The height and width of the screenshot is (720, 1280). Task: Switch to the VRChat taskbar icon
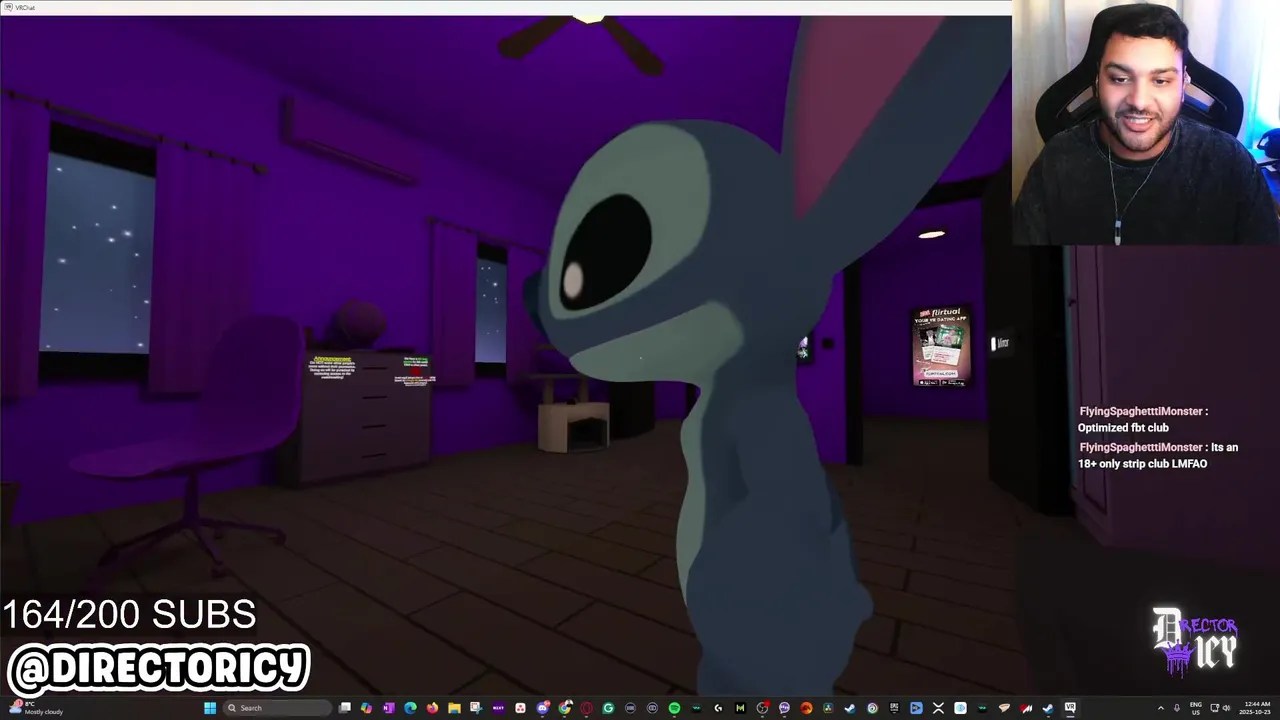pos(1070,708)
